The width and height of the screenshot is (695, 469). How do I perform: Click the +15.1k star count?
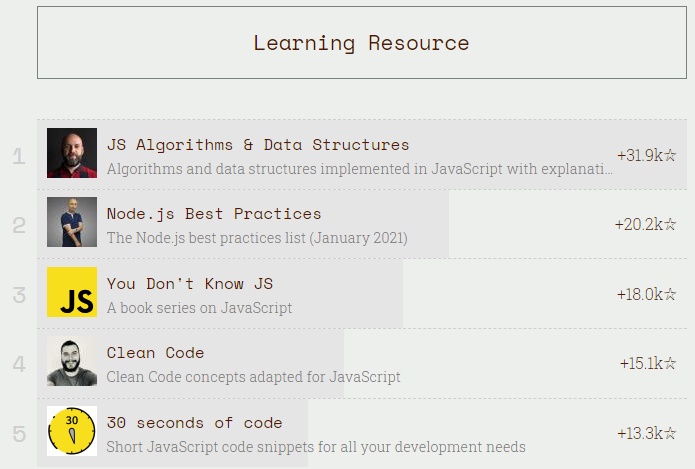(x=648, y=363)
